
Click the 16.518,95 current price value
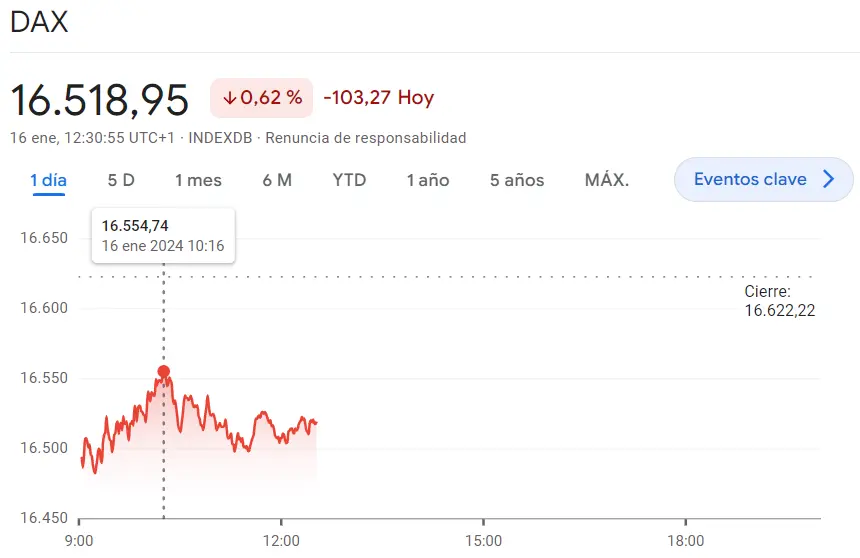[99, 100]
